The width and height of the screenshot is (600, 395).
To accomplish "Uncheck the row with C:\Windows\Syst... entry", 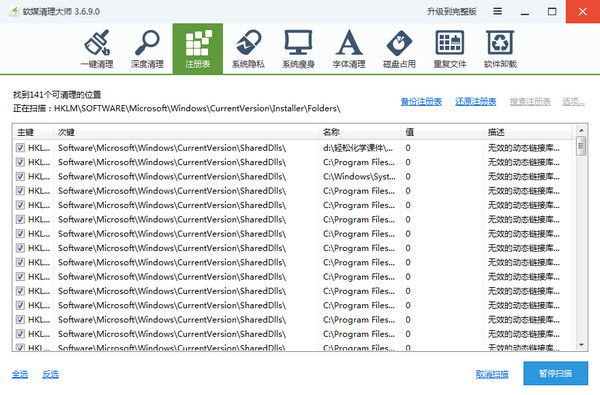I will click(20, 176).
